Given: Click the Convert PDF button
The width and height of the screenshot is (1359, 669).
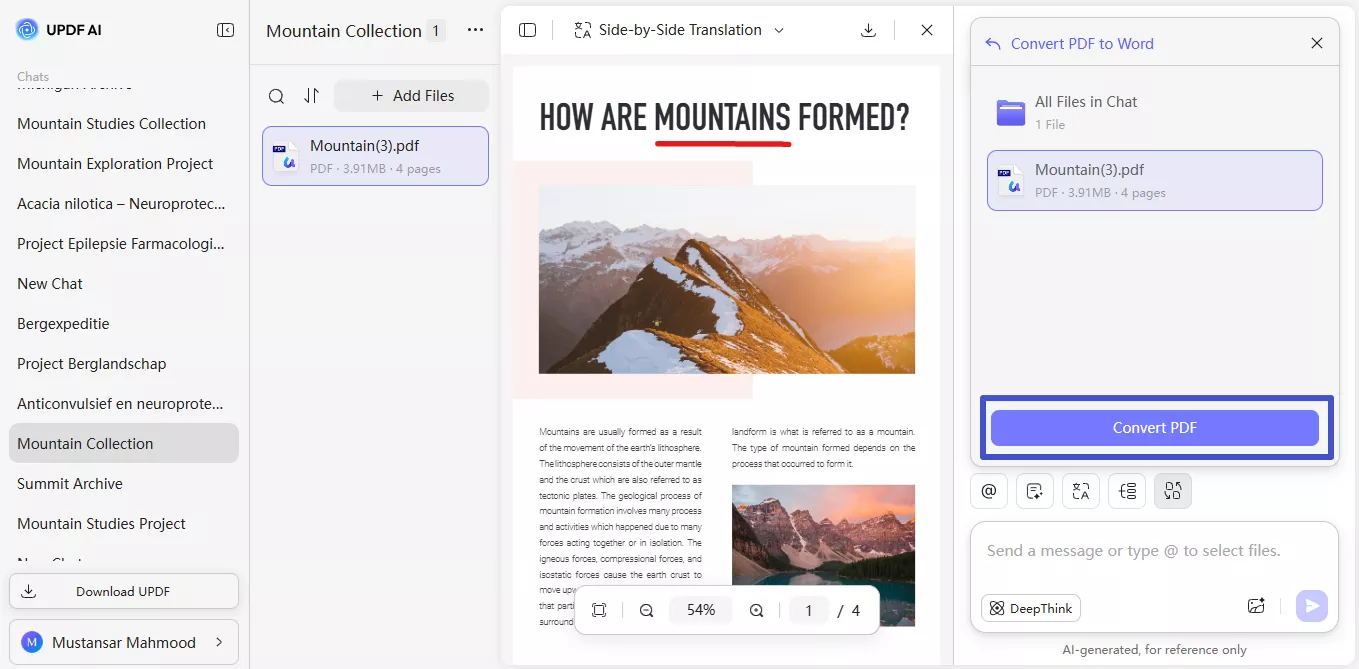Looking at the screenshot, I should [x=1154, y=427].
